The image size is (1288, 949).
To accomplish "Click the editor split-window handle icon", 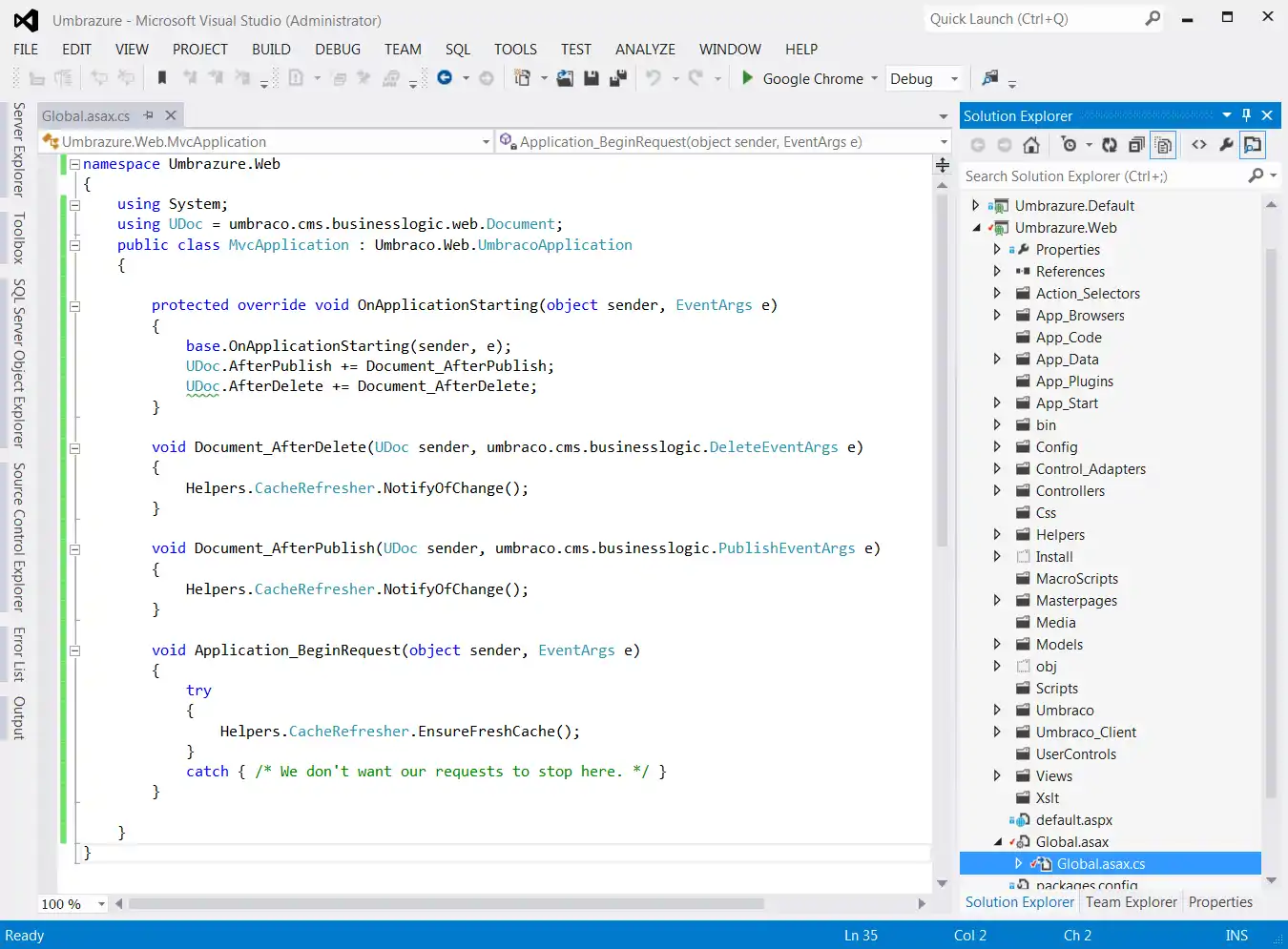I will point(943,165).
